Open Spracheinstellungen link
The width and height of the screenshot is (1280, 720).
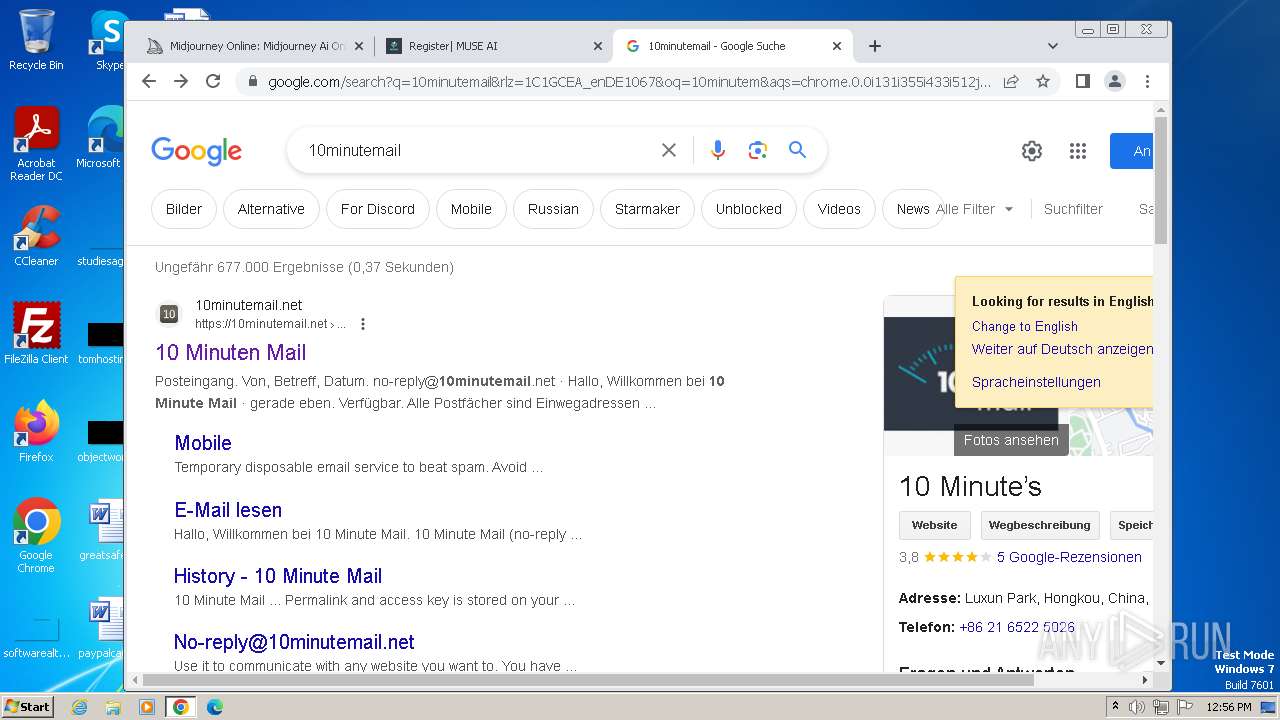1036,382
